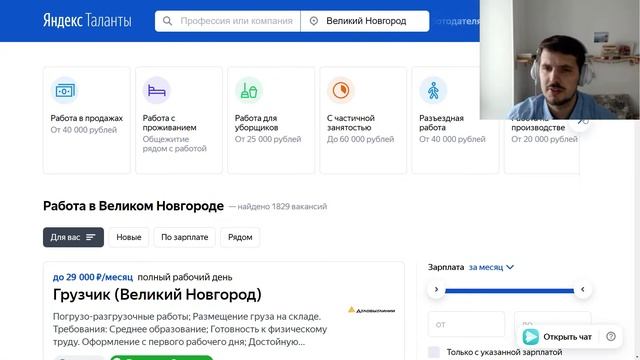Screen dimensions: 640x360
Task: Switch to the Новые tab
Action: pos(129,237)
